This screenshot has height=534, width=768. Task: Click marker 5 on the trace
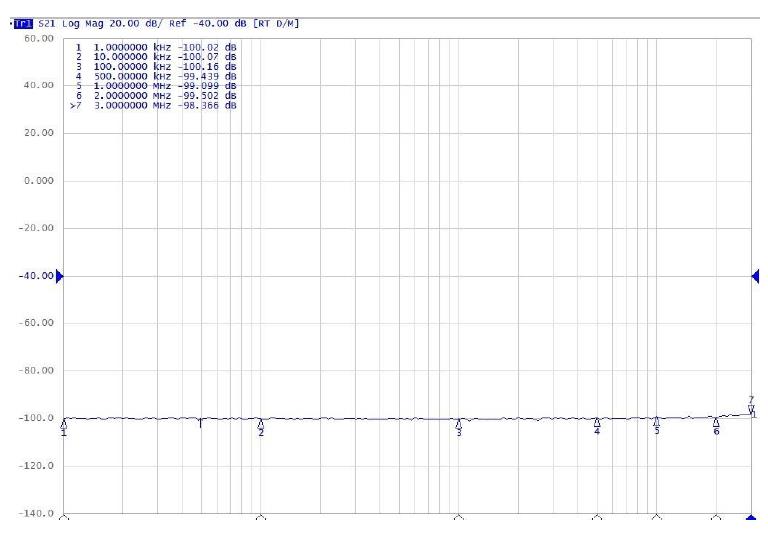tap(657, 422)
